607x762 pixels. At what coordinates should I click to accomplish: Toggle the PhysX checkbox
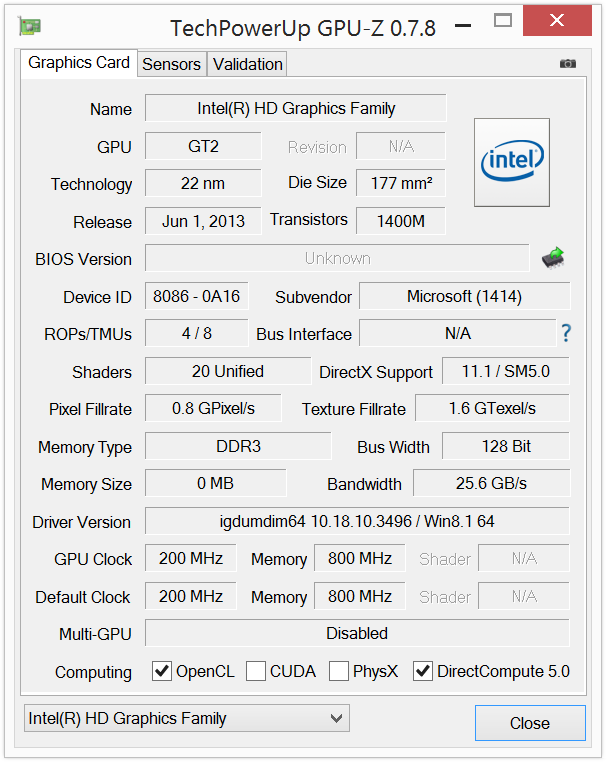(x=339, y=671)
